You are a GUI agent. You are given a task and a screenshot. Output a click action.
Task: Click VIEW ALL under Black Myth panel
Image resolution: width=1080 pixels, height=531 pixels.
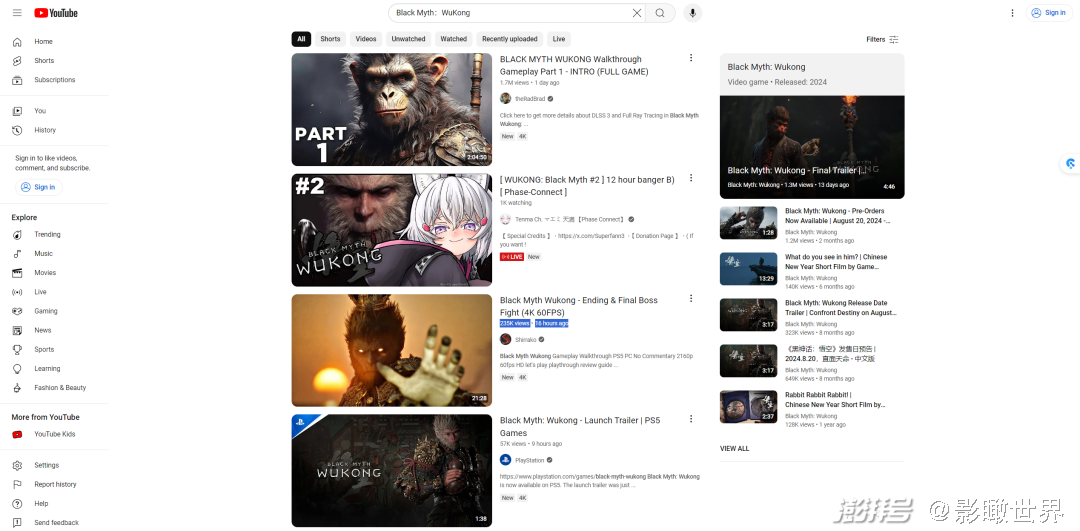coord(734,449)
